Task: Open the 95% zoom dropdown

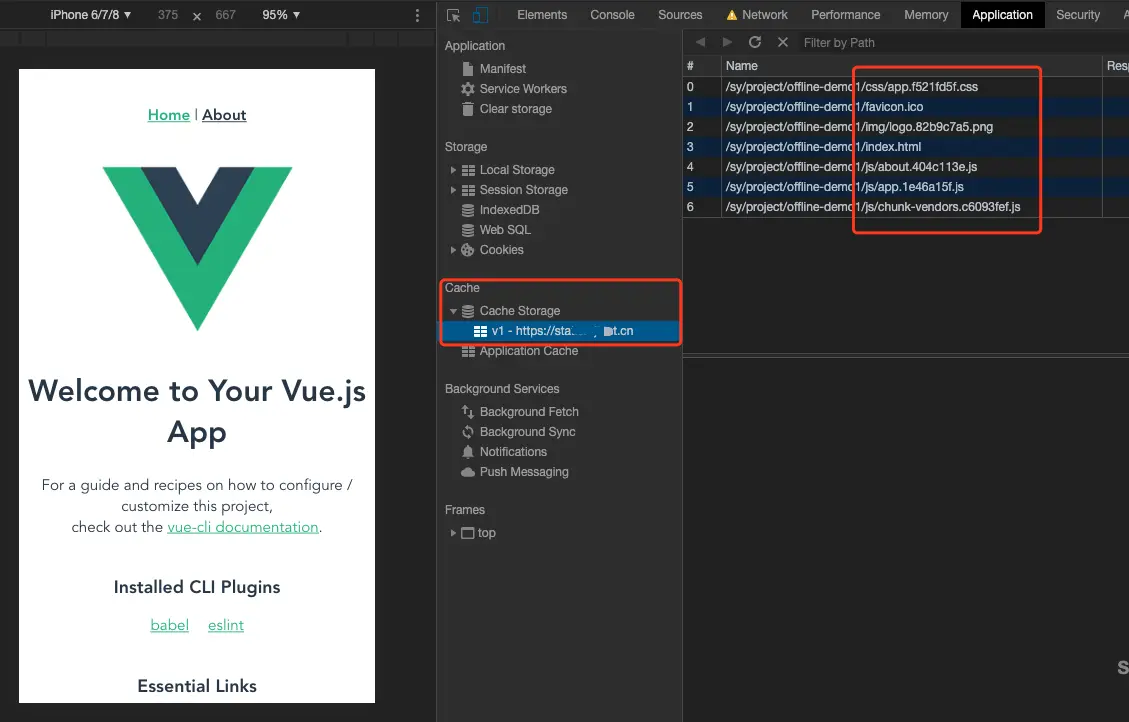Action: point(281,14)
